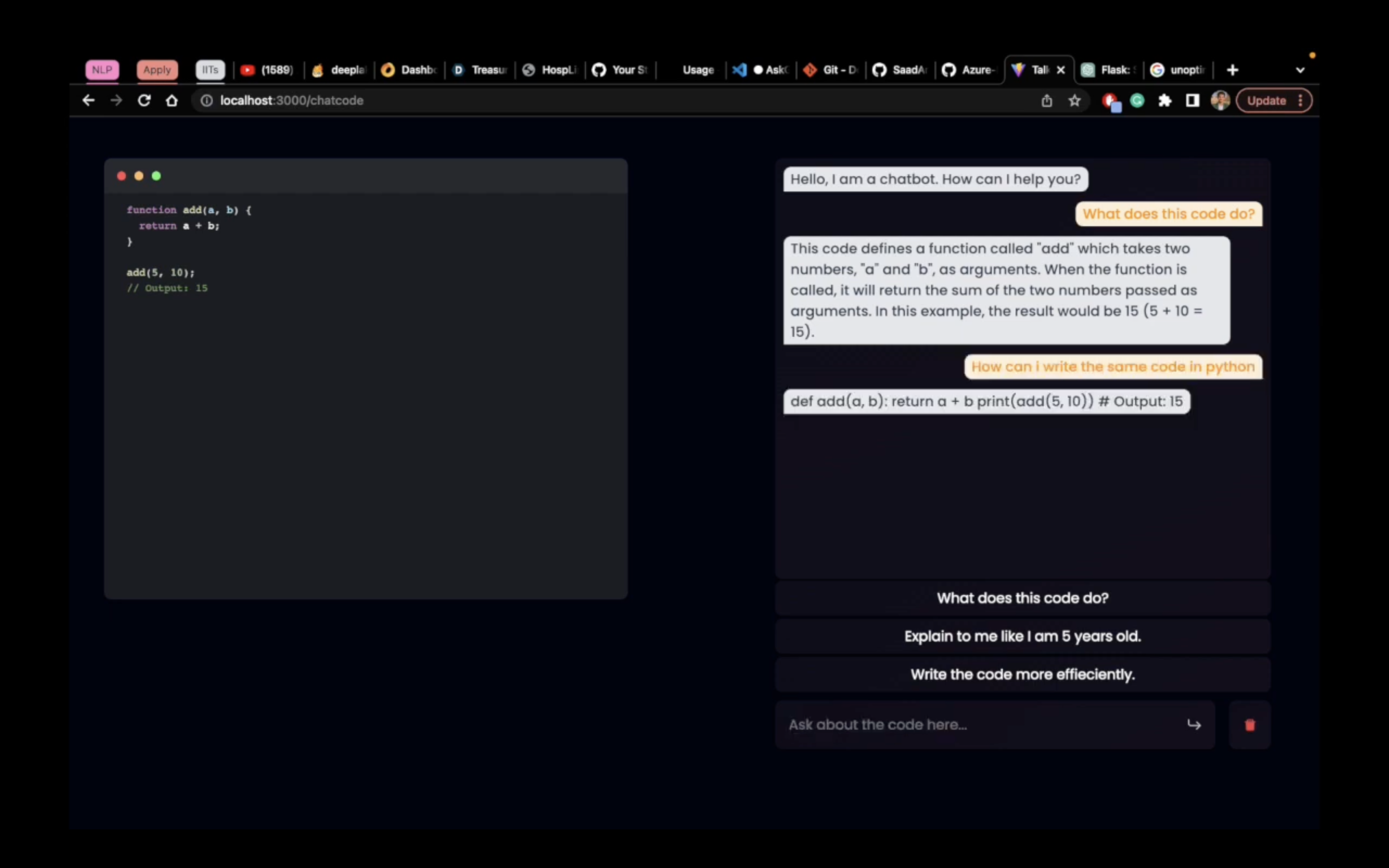Screen dimensions: 1389x868
Task: Click the browser reload icon
Action: click(144, 100)
